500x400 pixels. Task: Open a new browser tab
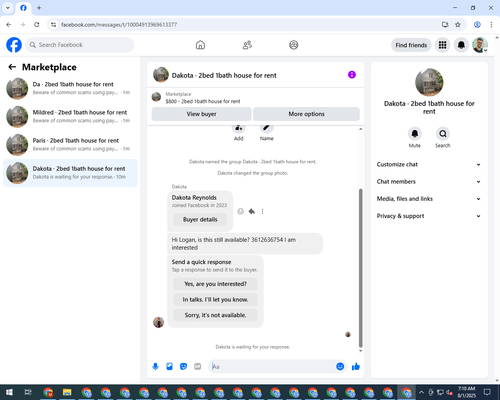39,8
